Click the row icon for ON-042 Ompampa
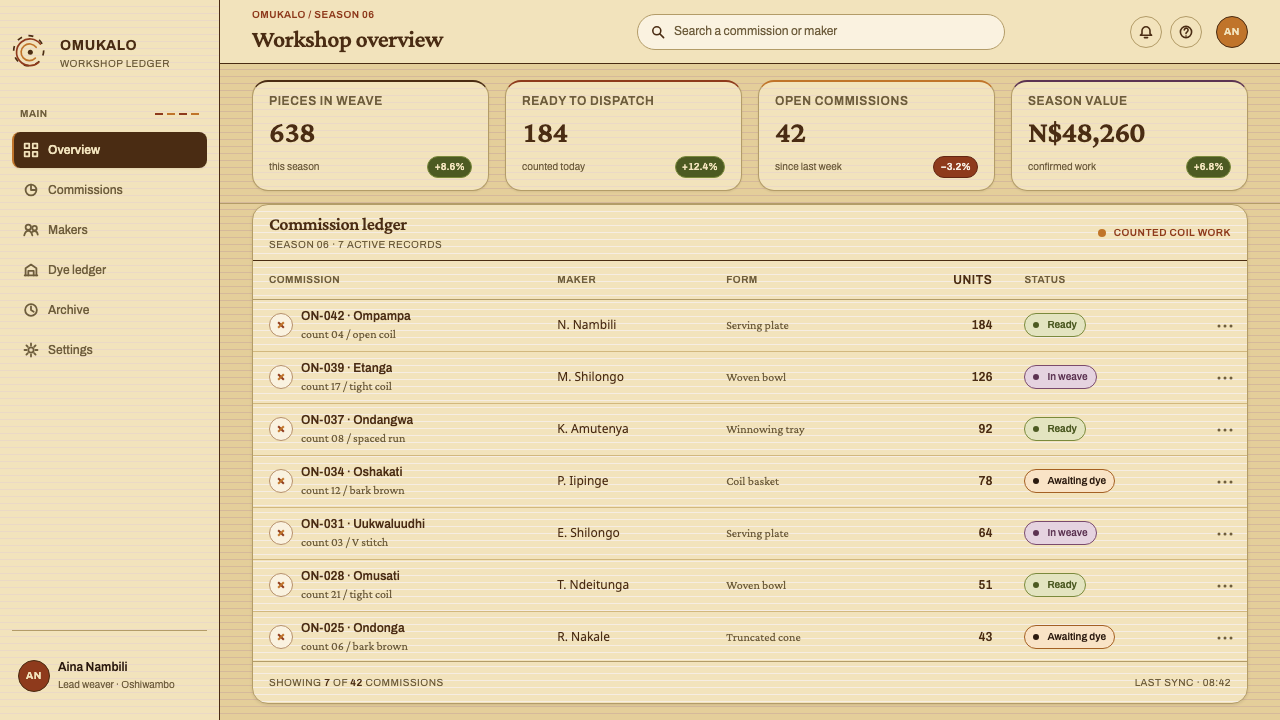Image resolution: width=1280 pixels, height=720 pixels. pyautogui.click(x=281, y=325)
